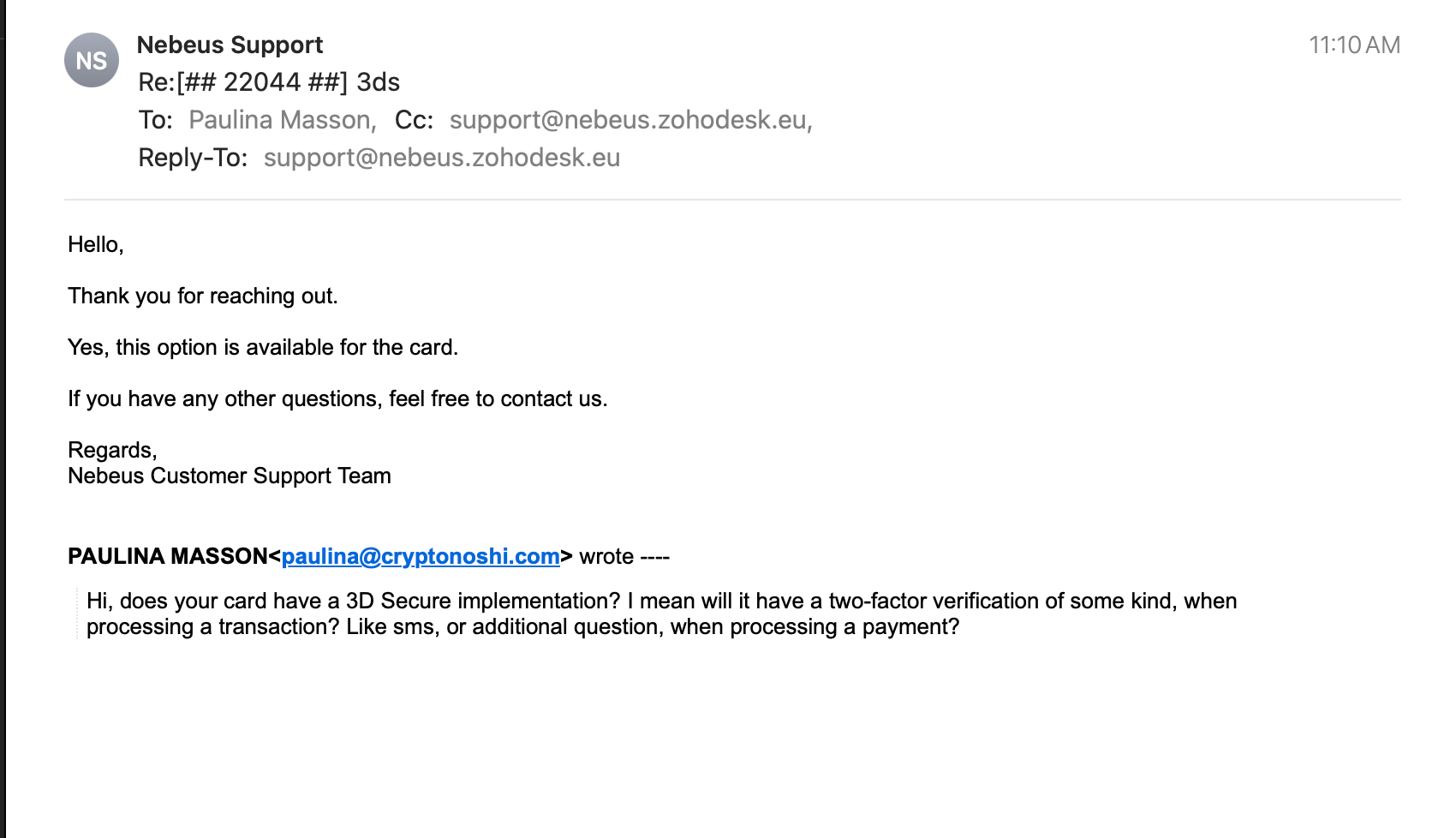Image resolution: width=1456 pixels, height=838 pixels.
Task: Click Nebeus Customer Support Team signature
Action: (x=230, y=476)
